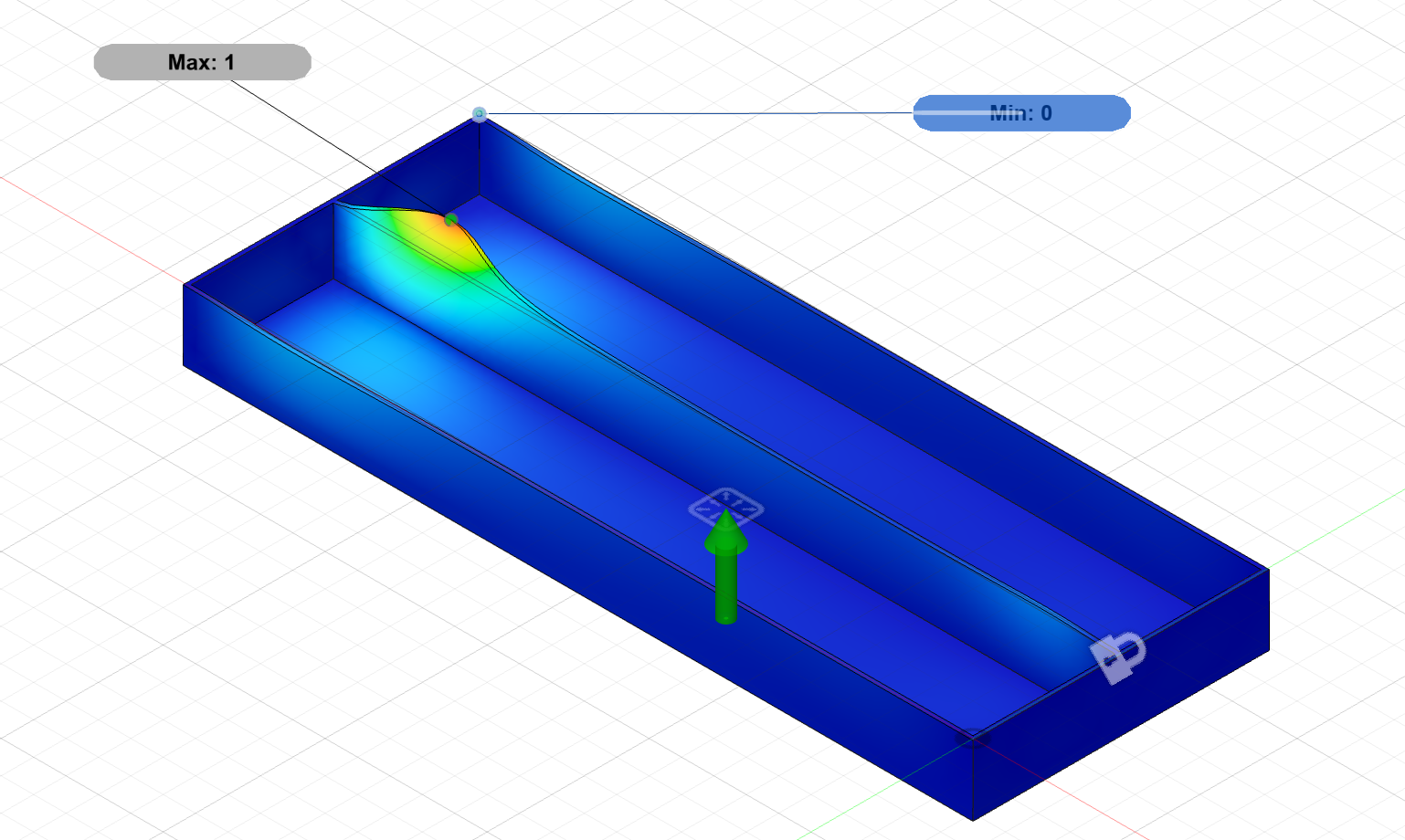
Task: Click the 'Min: 0' result label
Action: pyautogui.click(x=1021, y=113)
